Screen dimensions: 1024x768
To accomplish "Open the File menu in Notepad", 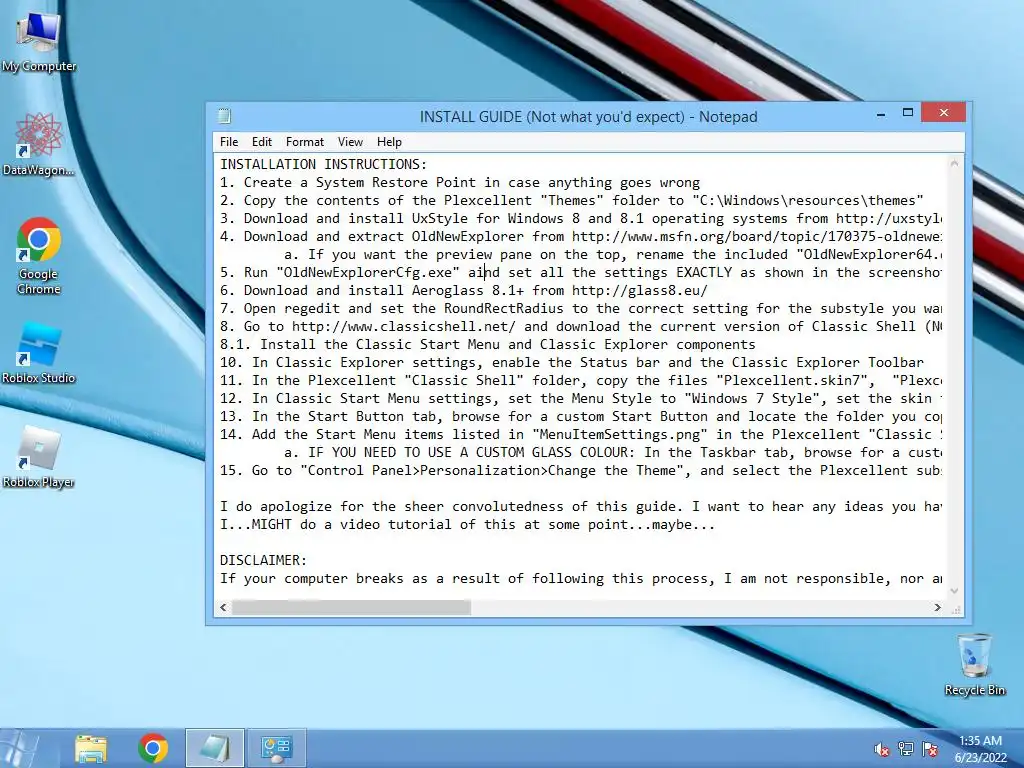I will tap(229, 142).
